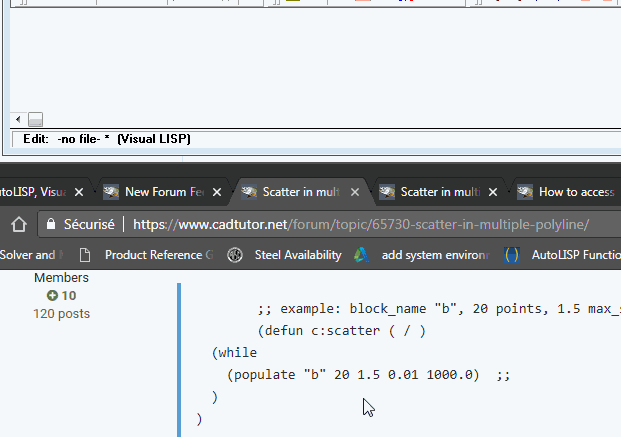Image resolution: width=621 pixels, height=437 pixels.
Task: Click the cadtutor.net URL address bar
Action: tap(361, 225)
